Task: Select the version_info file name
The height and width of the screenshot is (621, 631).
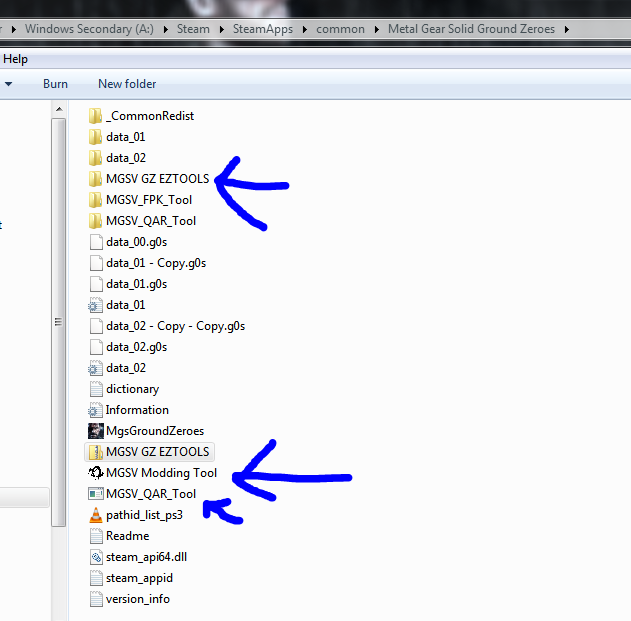Action: coord(138,599)
